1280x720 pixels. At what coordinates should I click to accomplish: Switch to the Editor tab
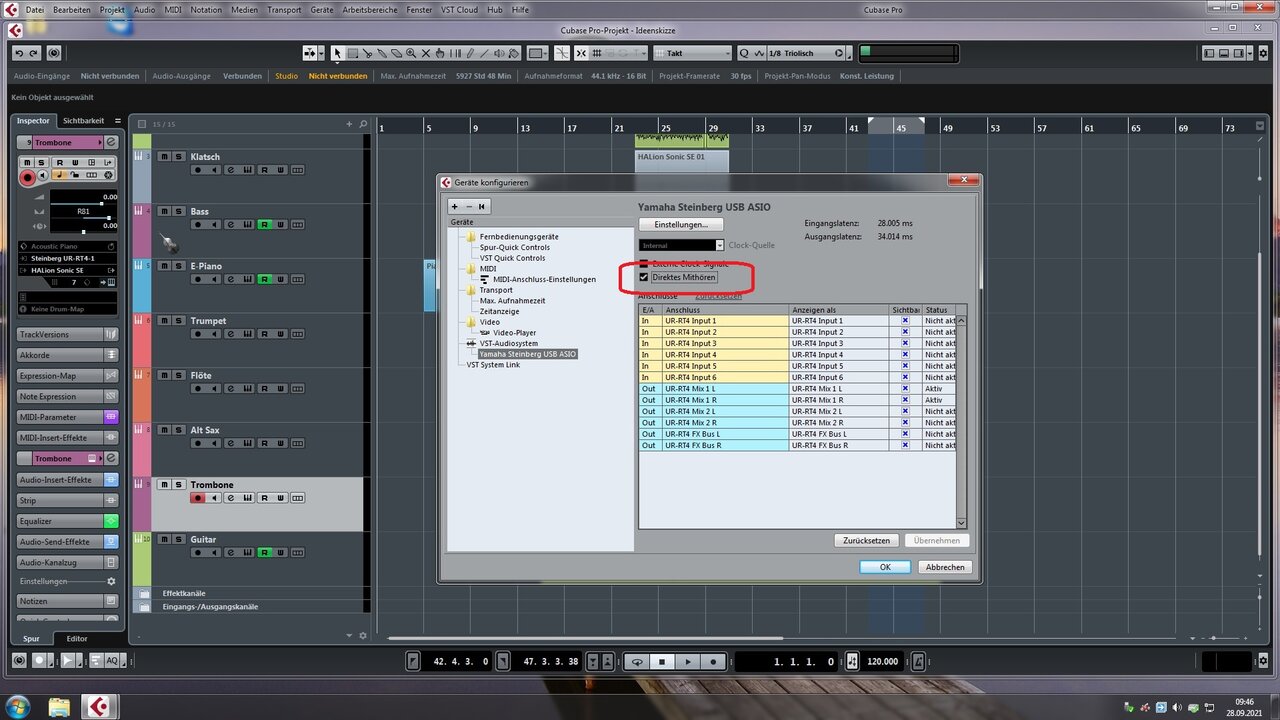pyautogui.click(x=77, y=638)
